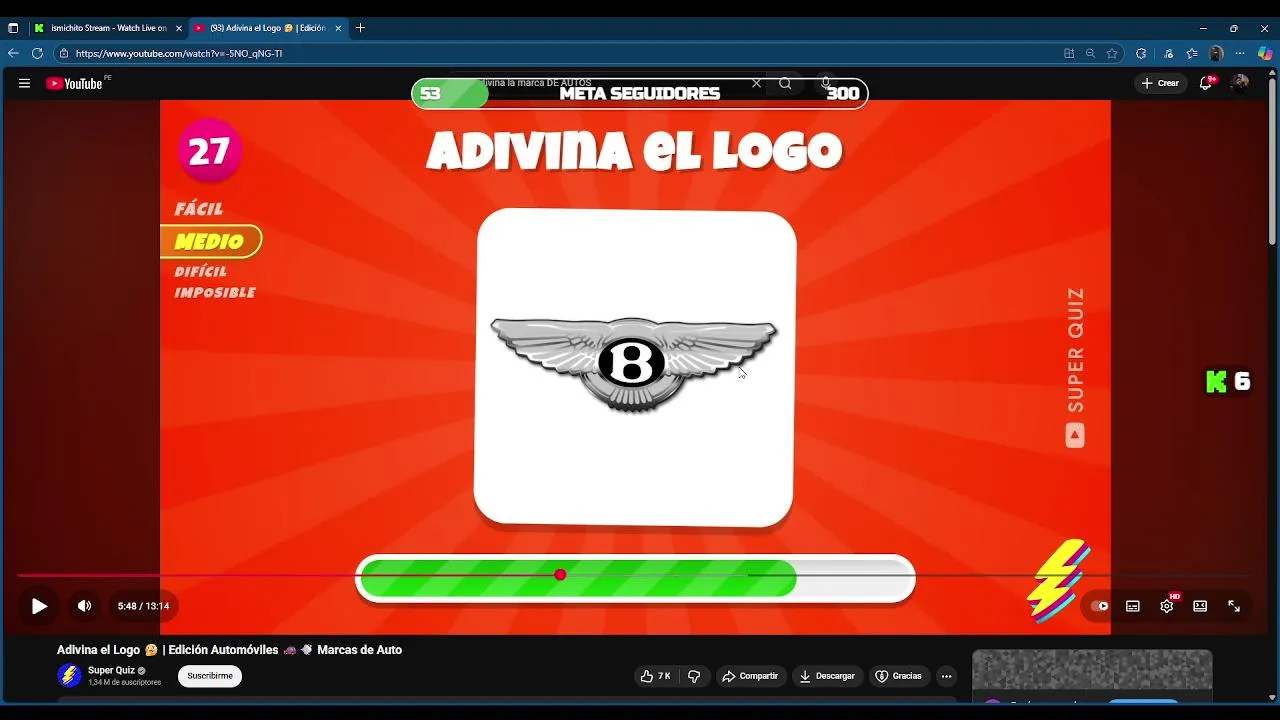Image resolution: width=1280 pixels, height=720 pixels.
Task: Like the video with 7 K likes
Action: 656,676
